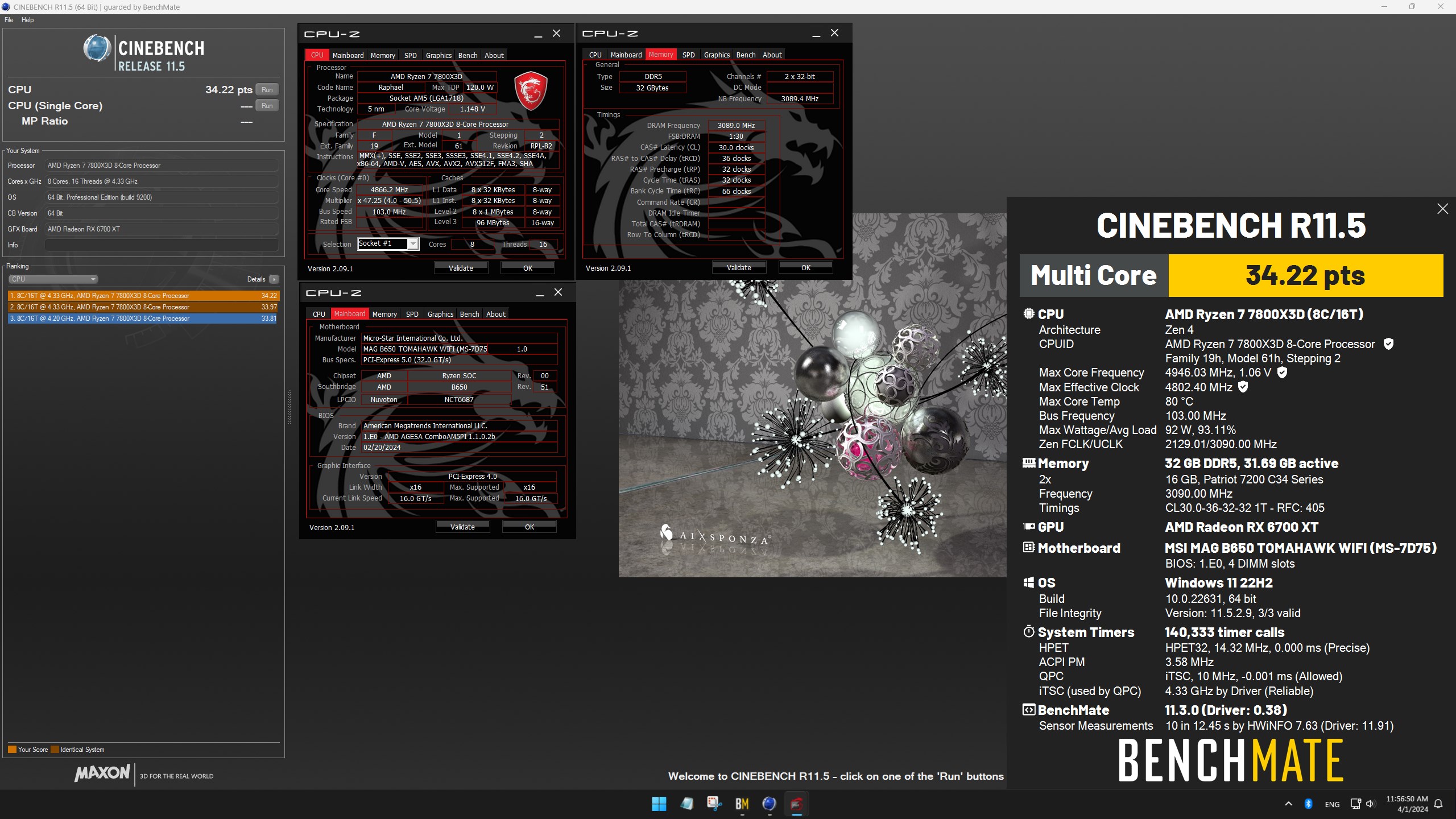Open SPD tab in top-left CPU-Z
The height and width of the screenshot is (819, 1456).
coord(411,55)
